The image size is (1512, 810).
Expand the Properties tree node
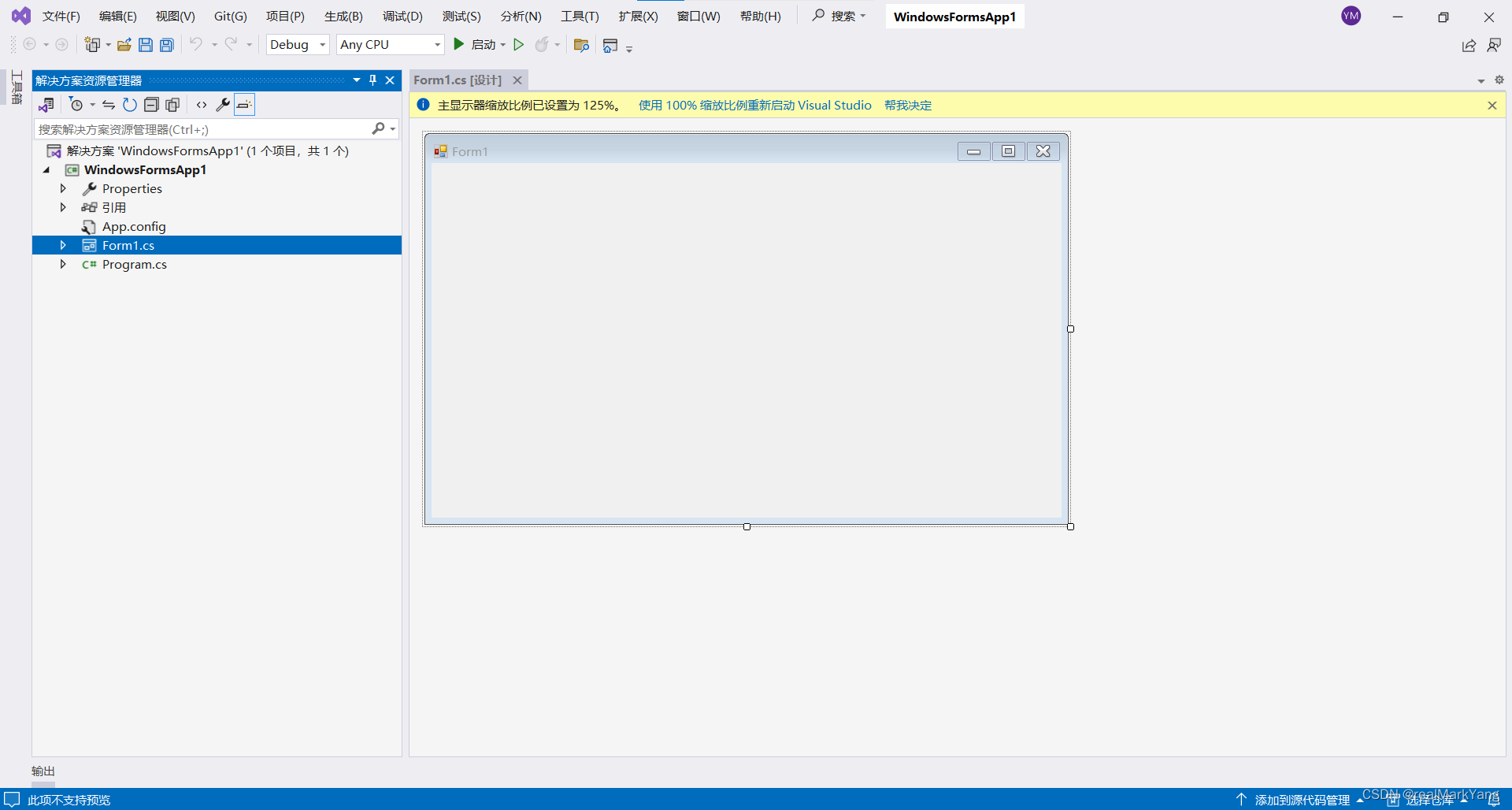[63, 188]
